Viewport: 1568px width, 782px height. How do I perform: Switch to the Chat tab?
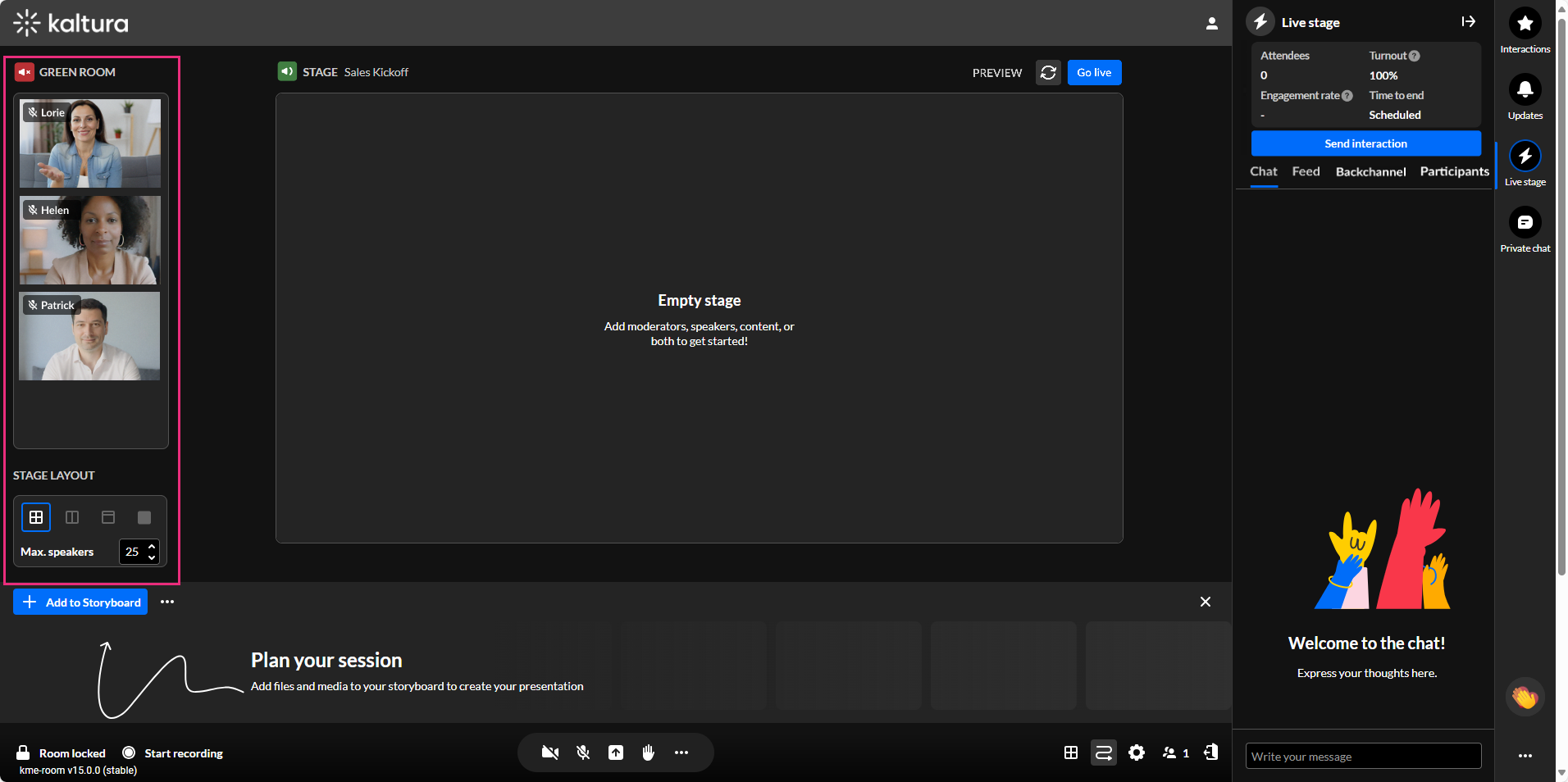1264,171
